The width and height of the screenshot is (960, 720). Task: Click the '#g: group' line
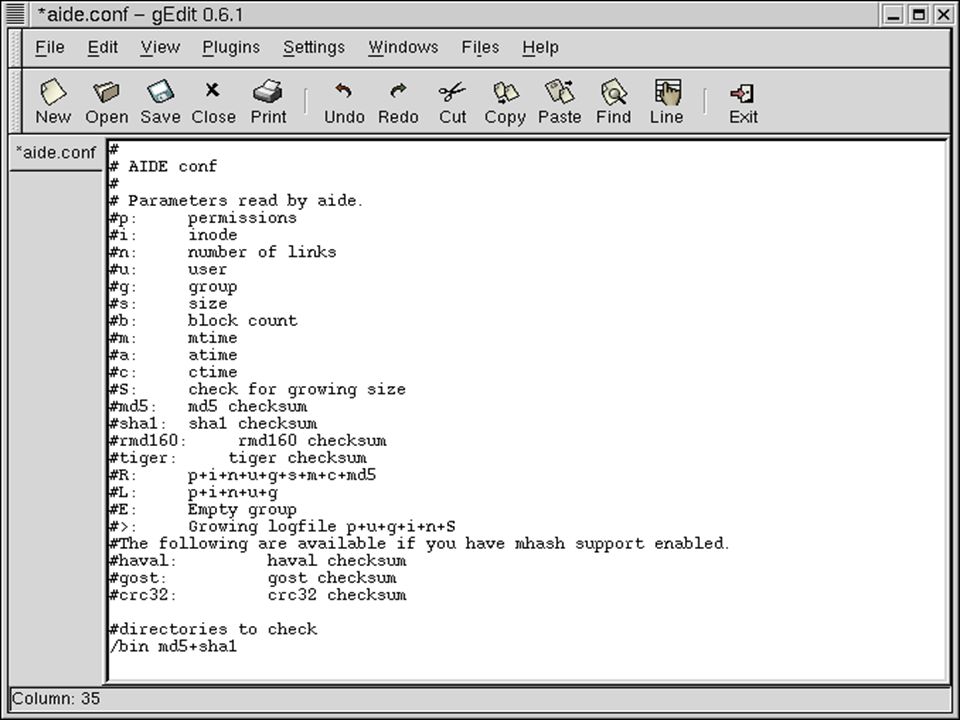173,287
